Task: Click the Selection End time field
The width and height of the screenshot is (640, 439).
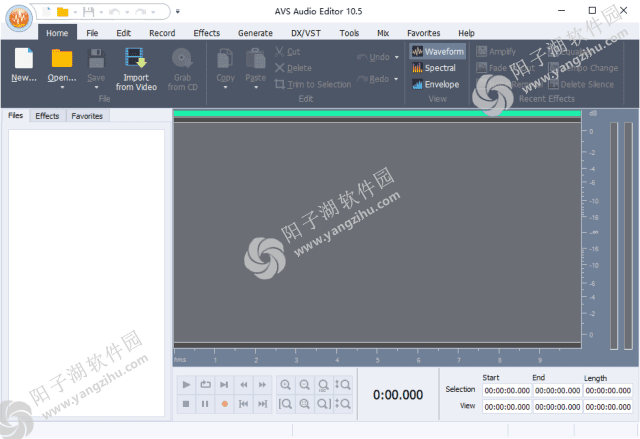Action: (x=558, y=390)
